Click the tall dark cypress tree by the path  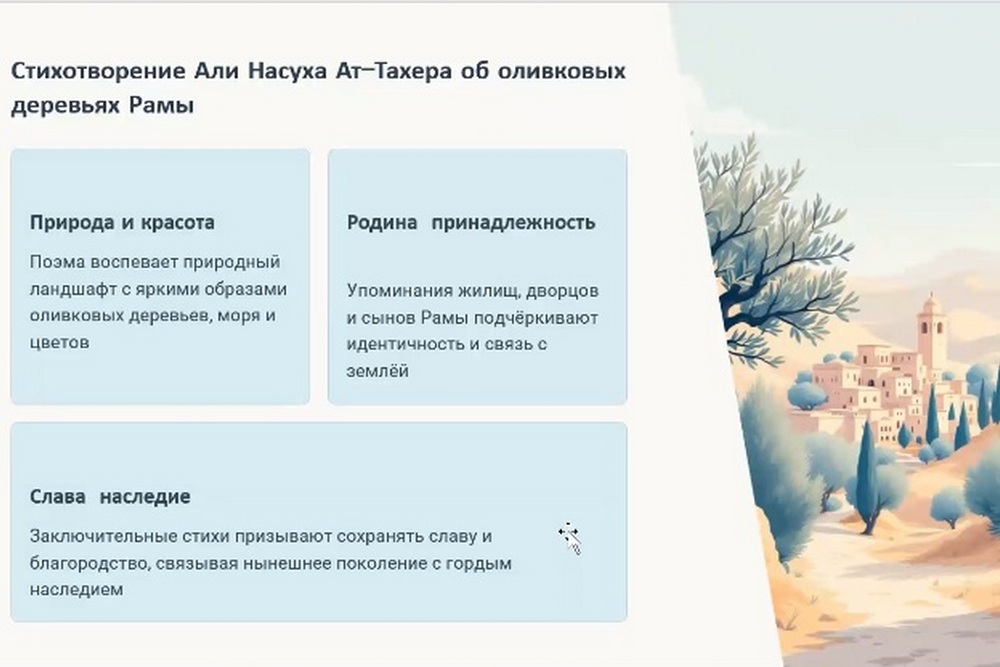(866, 470)
